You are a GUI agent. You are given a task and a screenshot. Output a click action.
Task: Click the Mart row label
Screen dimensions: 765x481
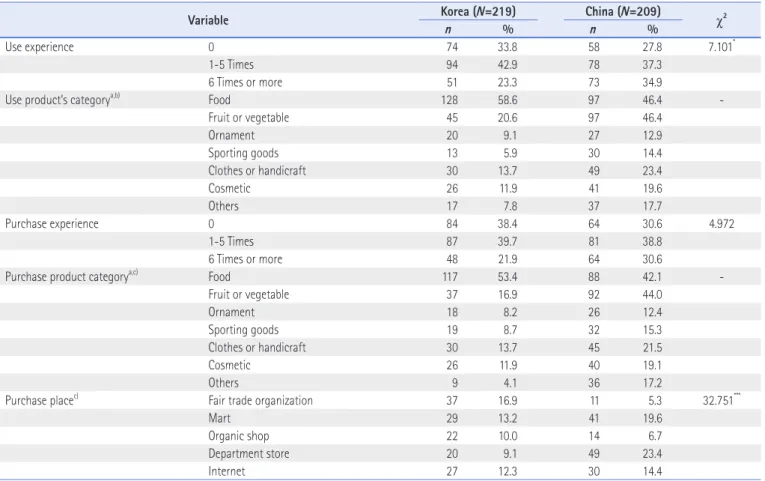click(x=219, y=418)
